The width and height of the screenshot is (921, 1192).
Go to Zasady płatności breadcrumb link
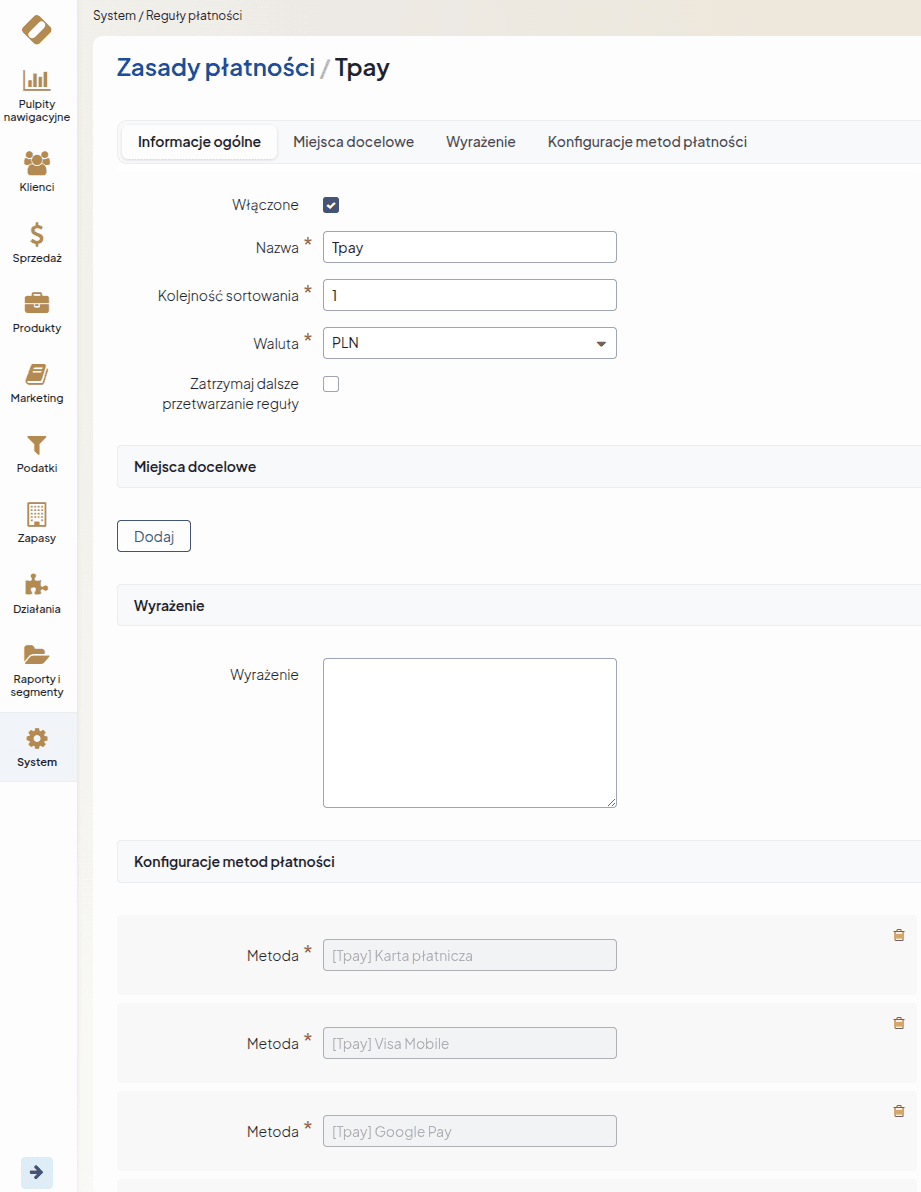215,68
